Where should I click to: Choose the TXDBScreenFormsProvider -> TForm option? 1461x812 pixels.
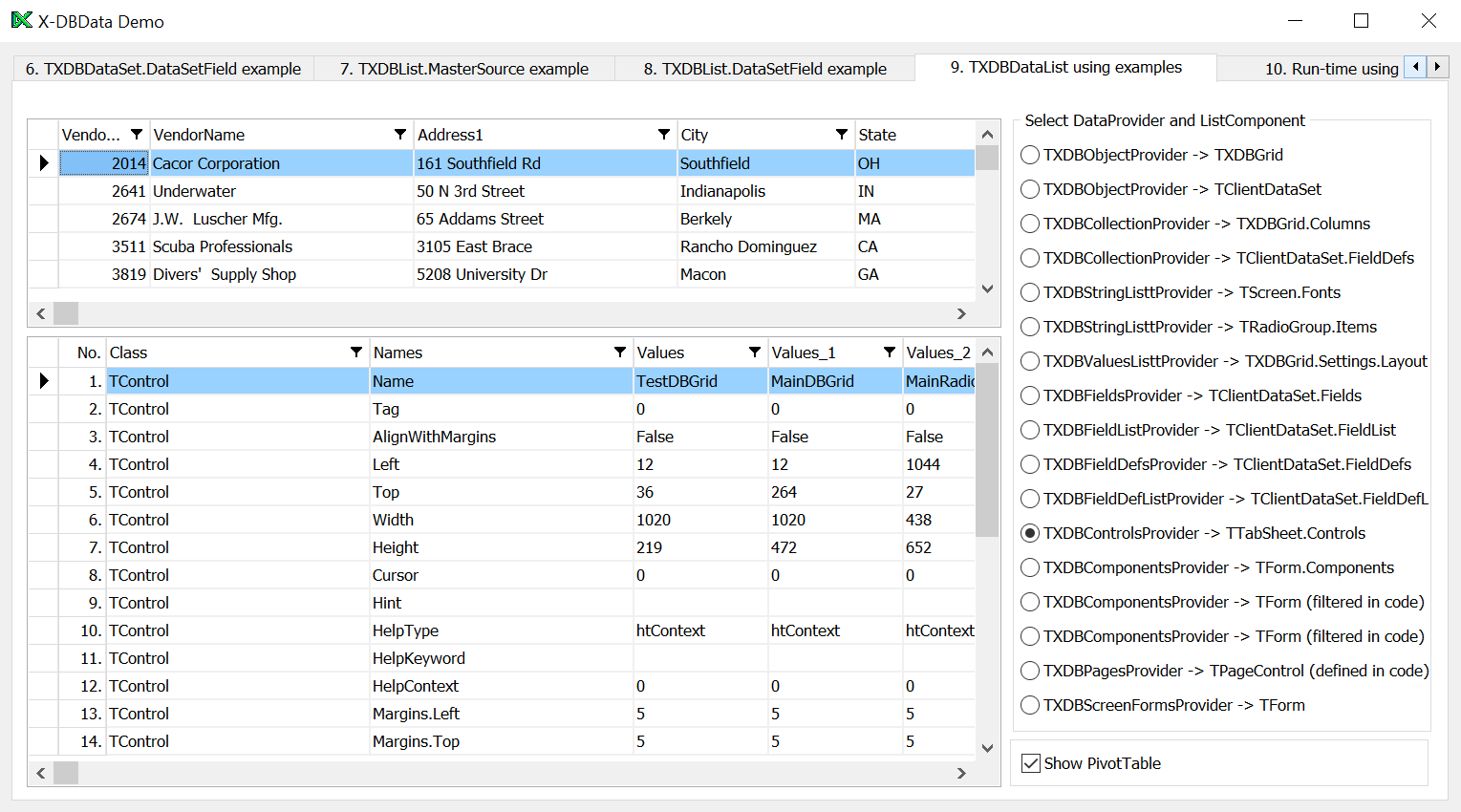pyautogui.click(x=1030, y=705)
